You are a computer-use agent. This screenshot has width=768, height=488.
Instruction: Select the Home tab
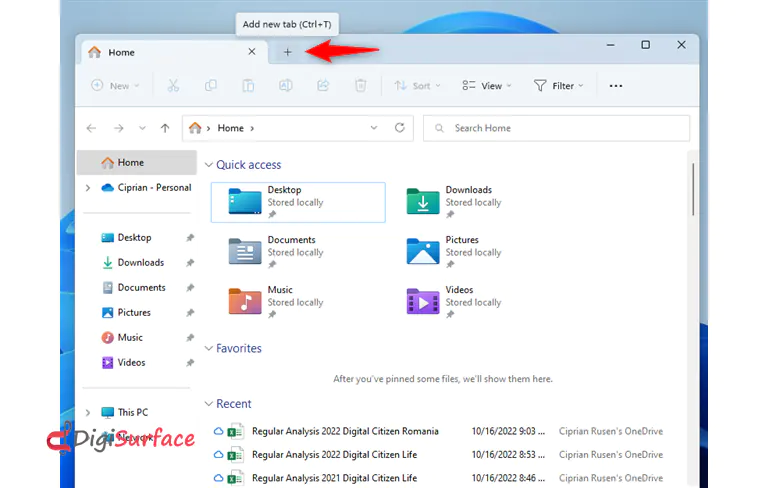click(174, 52)
